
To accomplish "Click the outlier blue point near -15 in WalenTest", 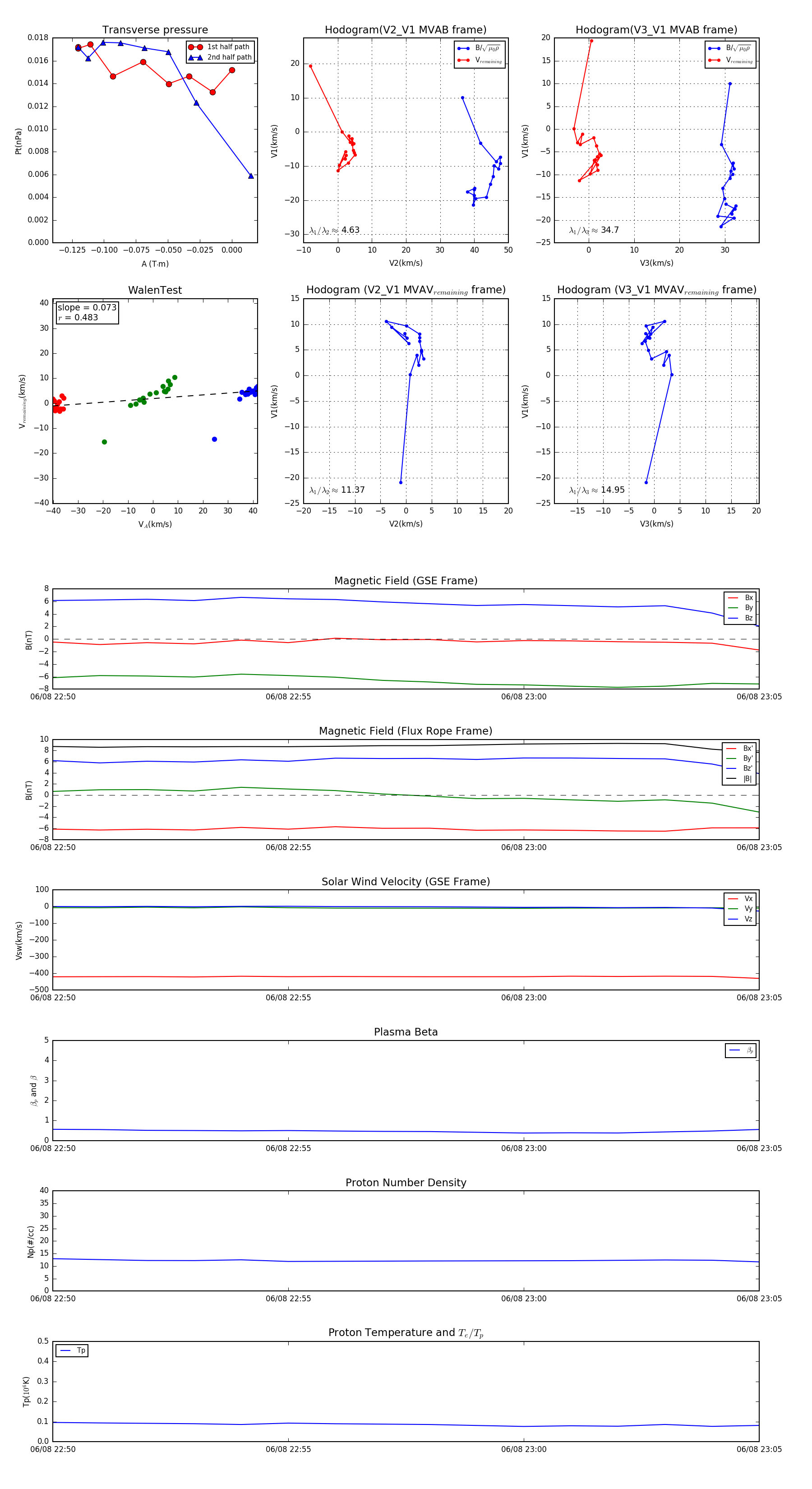I will tap(214, 439).
